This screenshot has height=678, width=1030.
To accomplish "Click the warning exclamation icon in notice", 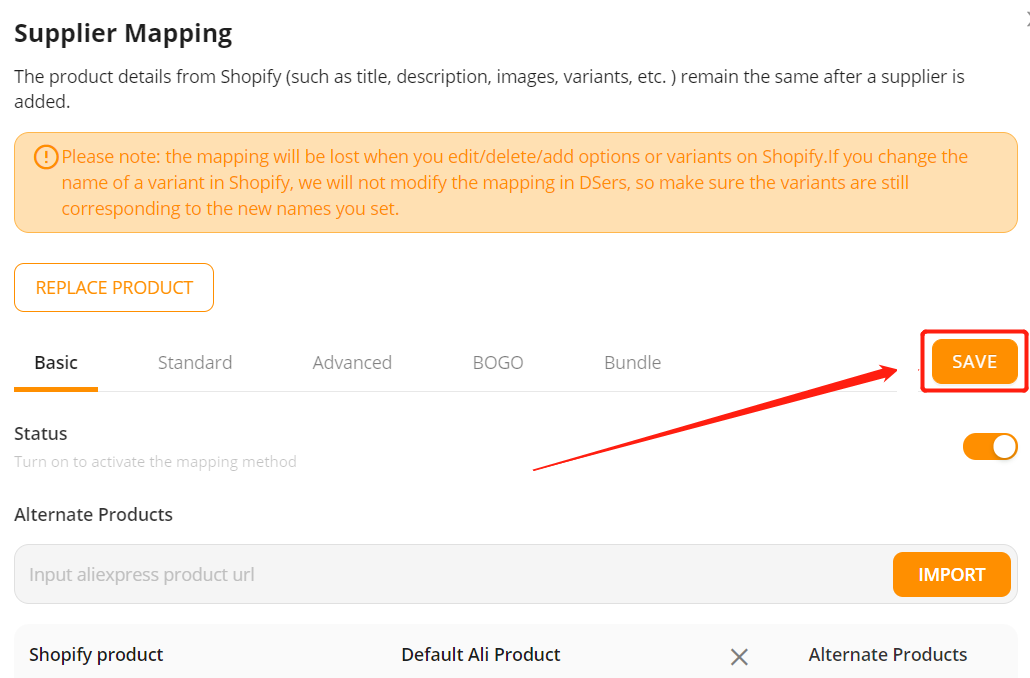I will 46,157.
